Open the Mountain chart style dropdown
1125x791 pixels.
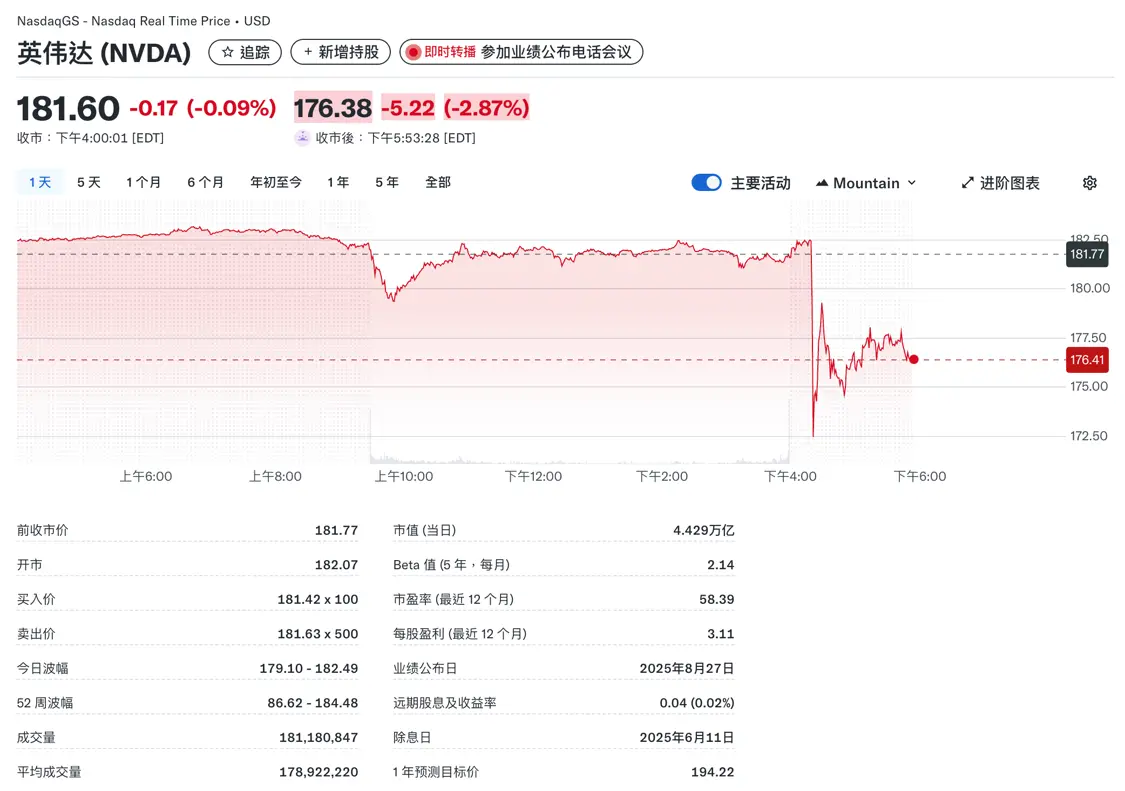point(868,183)
